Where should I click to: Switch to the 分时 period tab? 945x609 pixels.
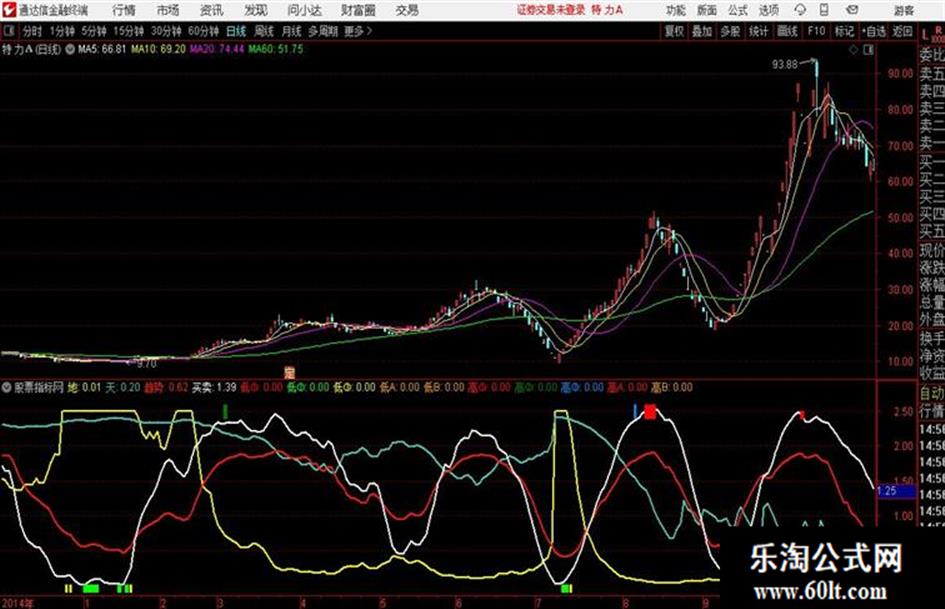pyautogui.click(x=32, y=31)
